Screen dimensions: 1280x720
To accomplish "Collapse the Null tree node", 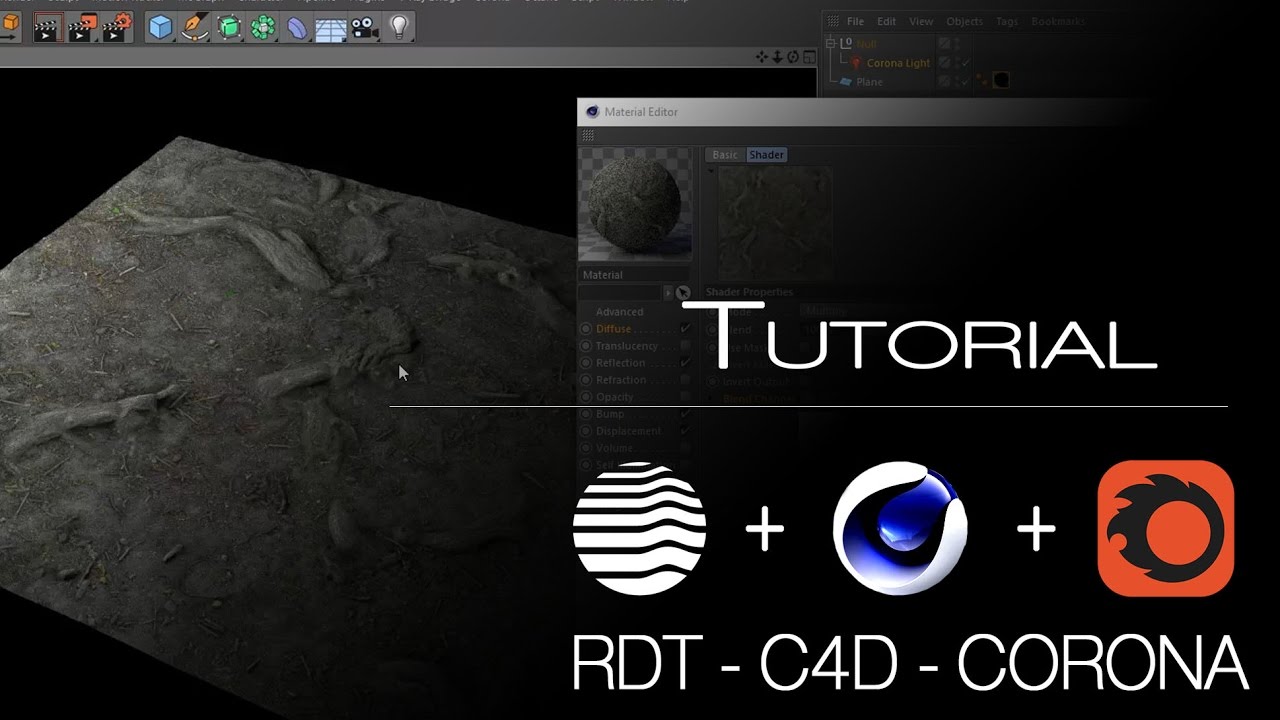I will pyautogui.click(x=832, y=43).
